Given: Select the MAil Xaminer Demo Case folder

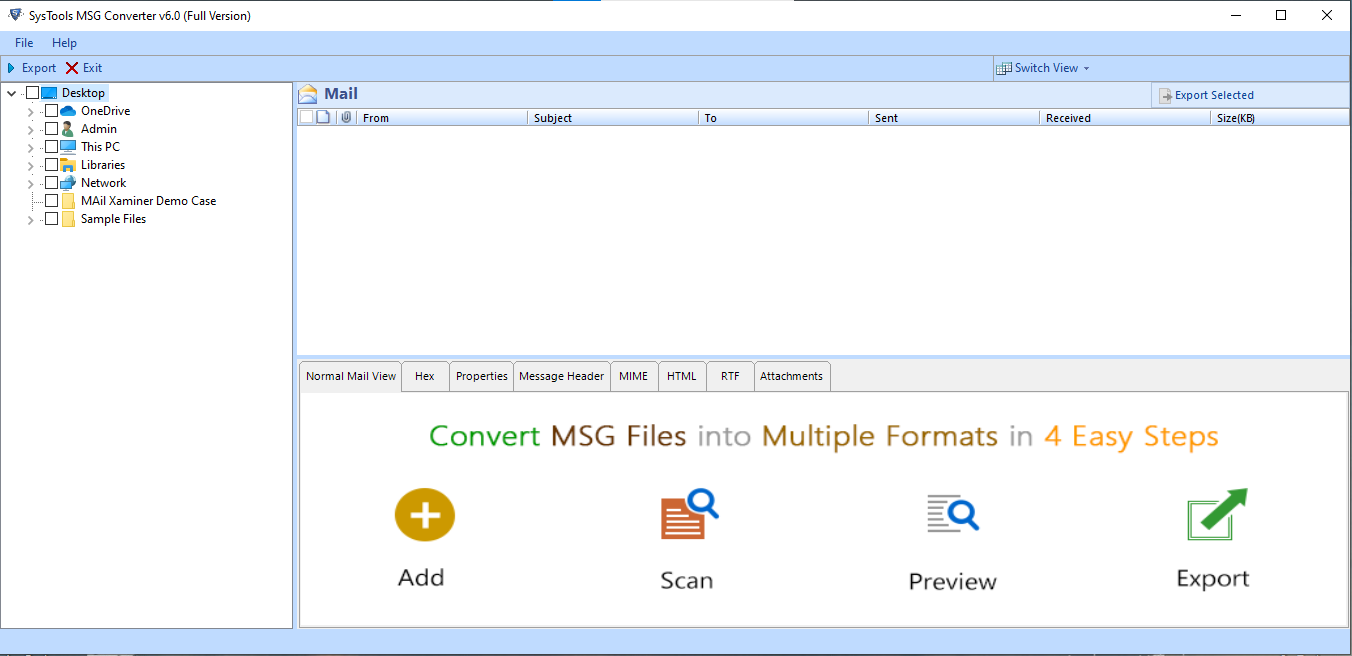Looking at the screenshot, I should [148, 201].
